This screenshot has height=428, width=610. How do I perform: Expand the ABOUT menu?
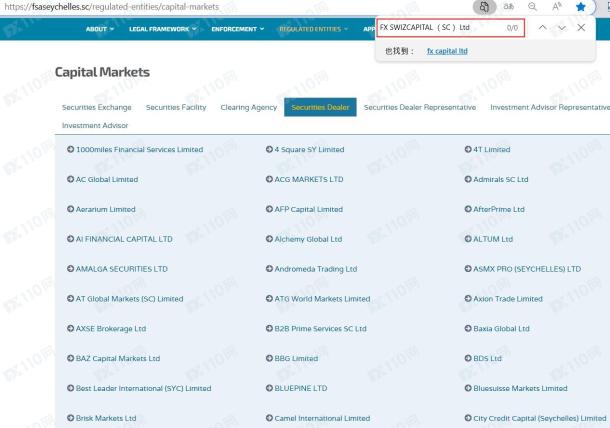[x=100, y=29]
